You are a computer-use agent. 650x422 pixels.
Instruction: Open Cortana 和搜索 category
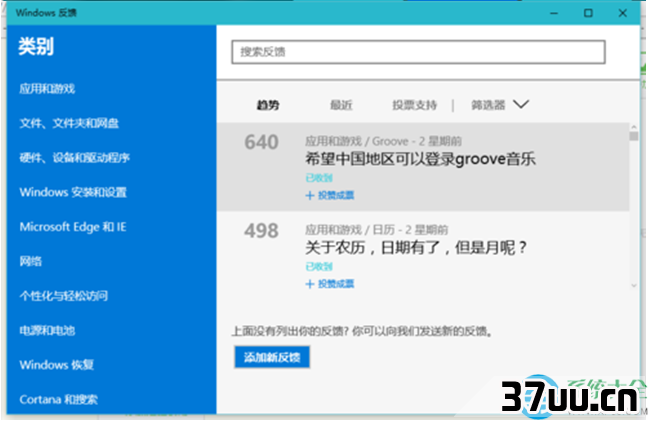(58, 399)
